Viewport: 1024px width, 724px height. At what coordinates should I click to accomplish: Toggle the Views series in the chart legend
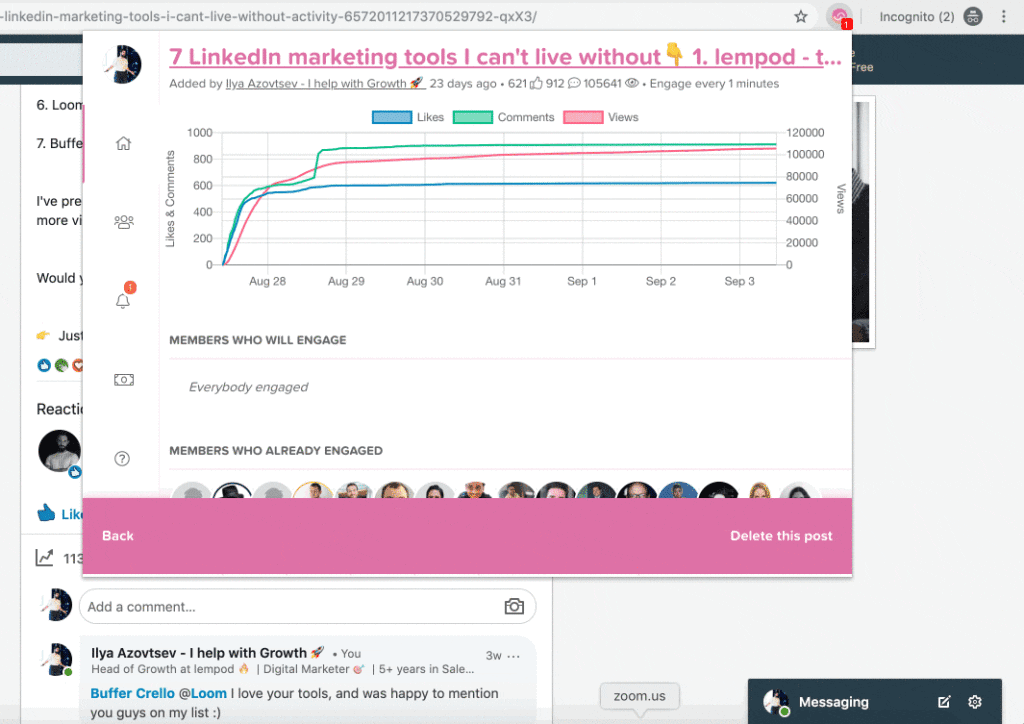click(x=607, y=117)
